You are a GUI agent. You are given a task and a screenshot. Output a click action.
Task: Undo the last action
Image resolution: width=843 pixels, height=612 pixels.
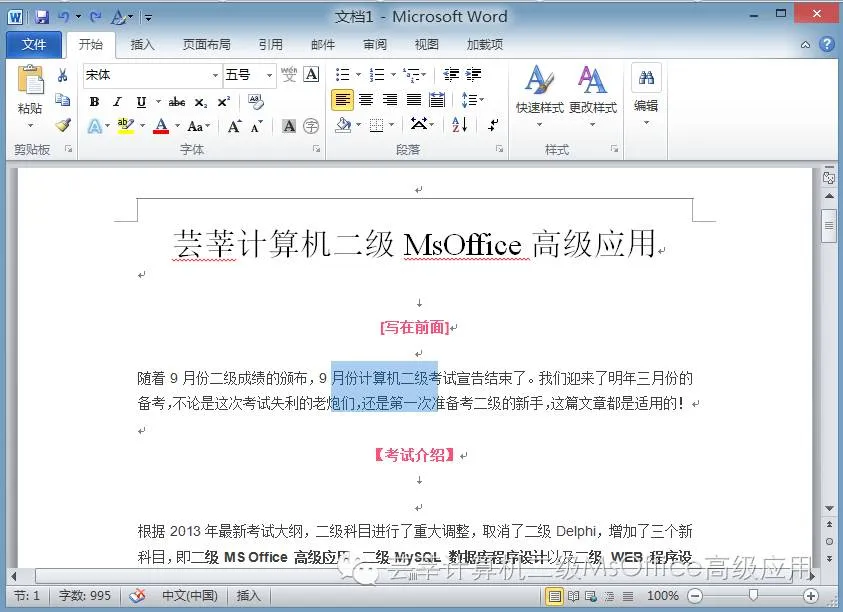pos(64,17)
